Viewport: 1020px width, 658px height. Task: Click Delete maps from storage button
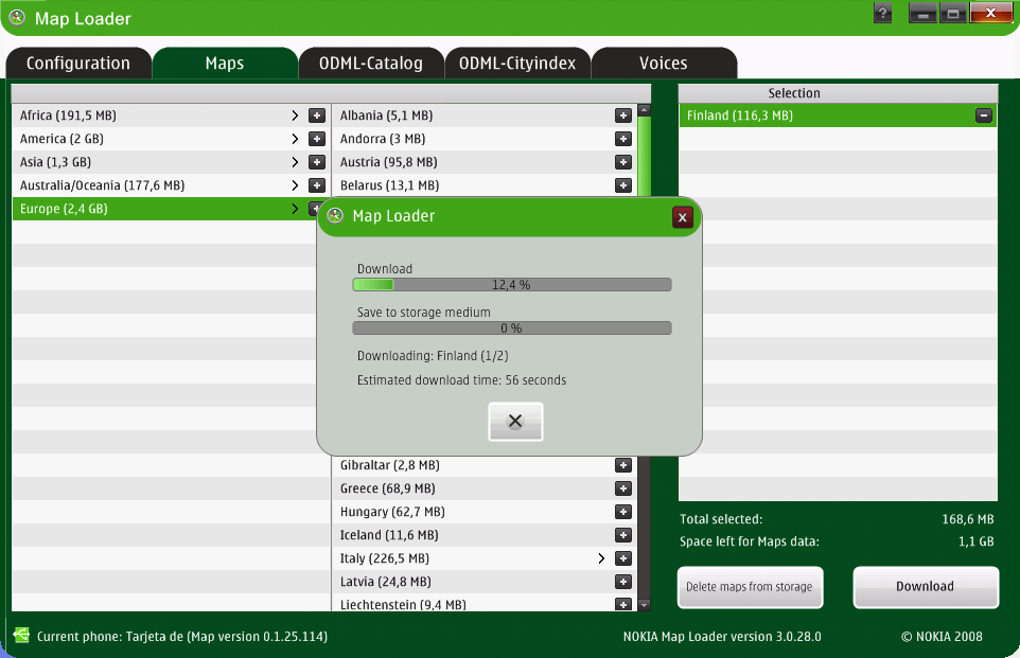pyautogui.click(x=750, y=587)
